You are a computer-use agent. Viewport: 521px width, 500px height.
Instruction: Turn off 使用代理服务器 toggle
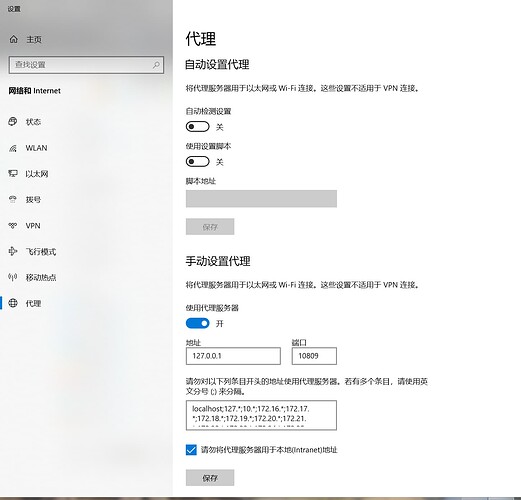click(198, 323)
